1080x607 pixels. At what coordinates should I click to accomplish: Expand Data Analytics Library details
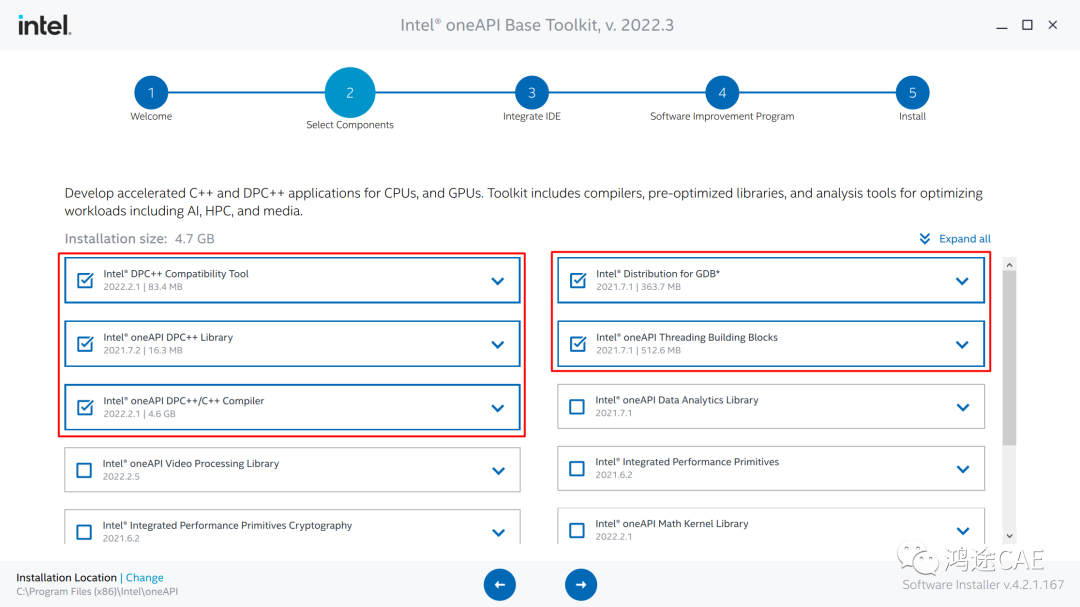tap(963, 407)
